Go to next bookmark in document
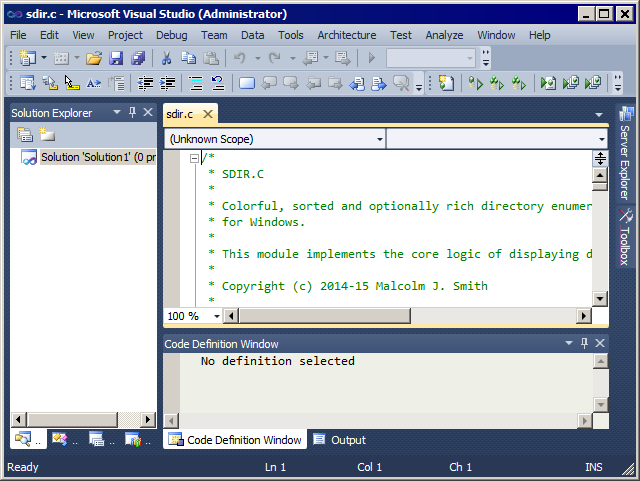 379,84
